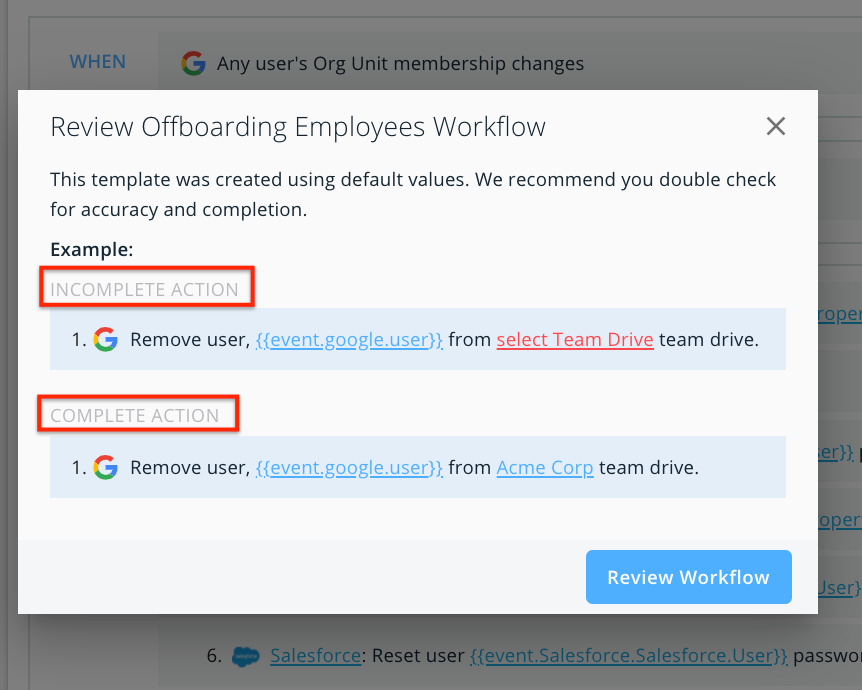Click the Google icon next to "Any user's Org Unit membership changes"
862x690 pixels.
click(193, 62)
